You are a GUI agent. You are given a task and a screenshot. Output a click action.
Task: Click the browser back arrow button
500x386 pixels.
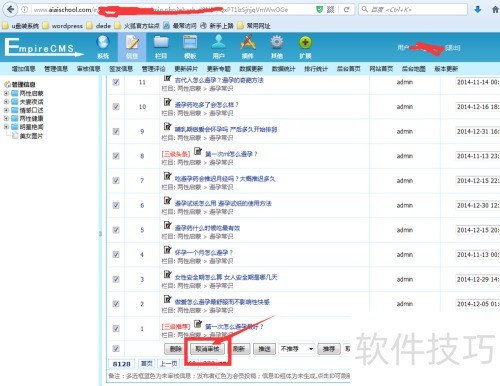click(10, 9)
